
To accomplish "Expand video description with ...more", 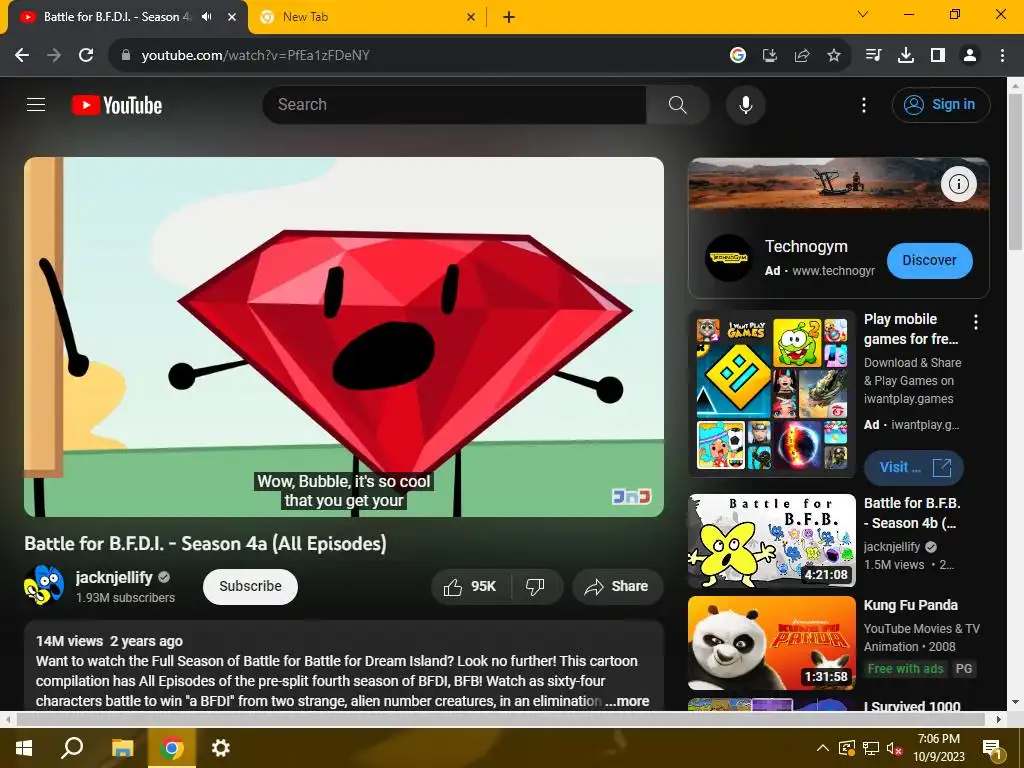I will coord(626,701).
